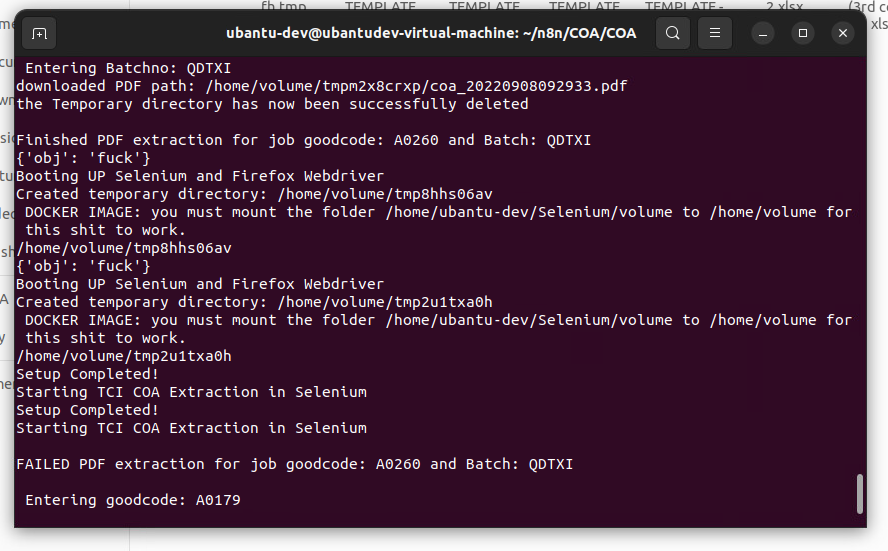Select the 2.xlsx file behind the terminal

coord(784,6)
